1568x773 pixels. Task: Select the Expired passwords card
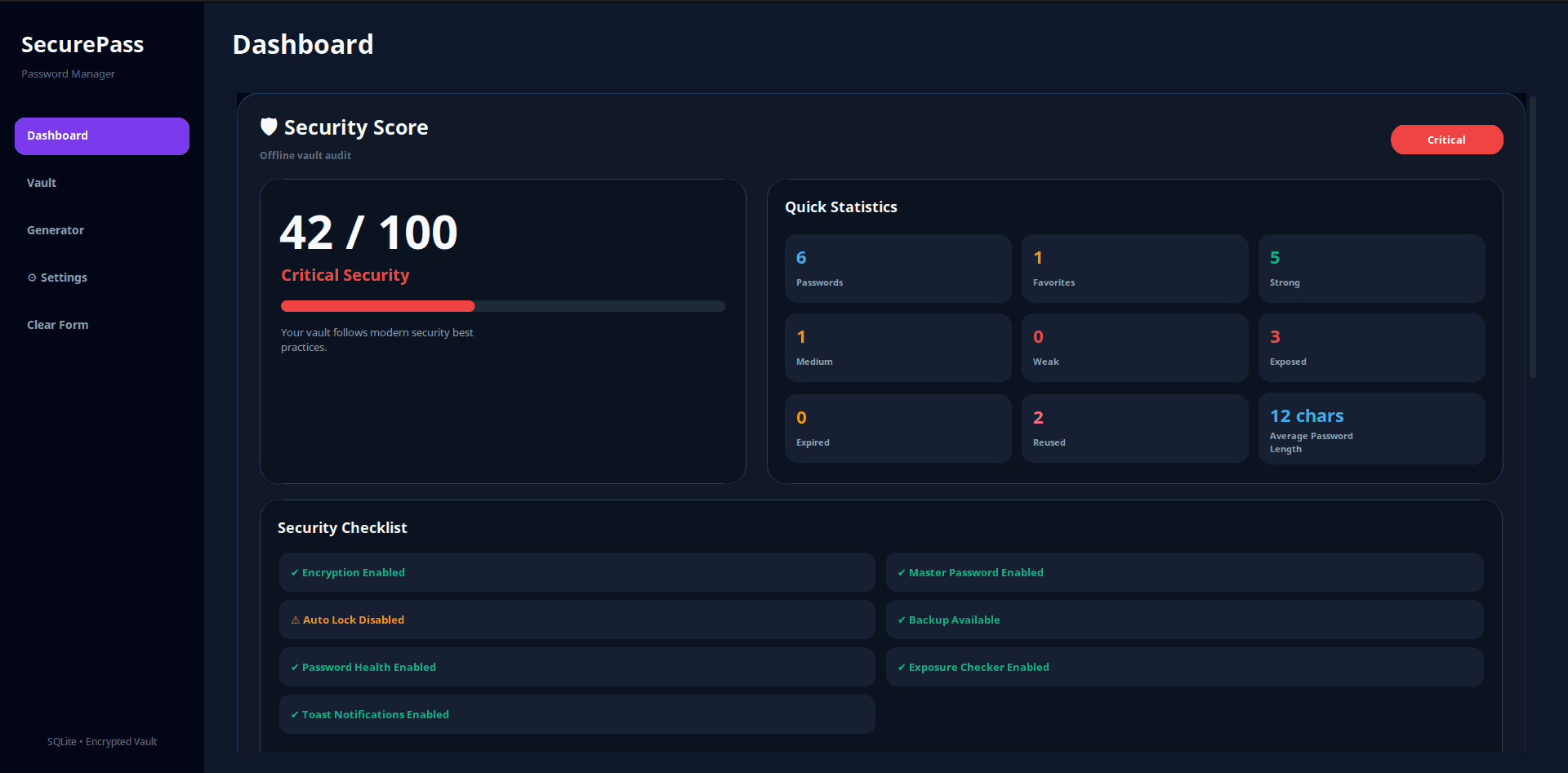click(898, 429)
